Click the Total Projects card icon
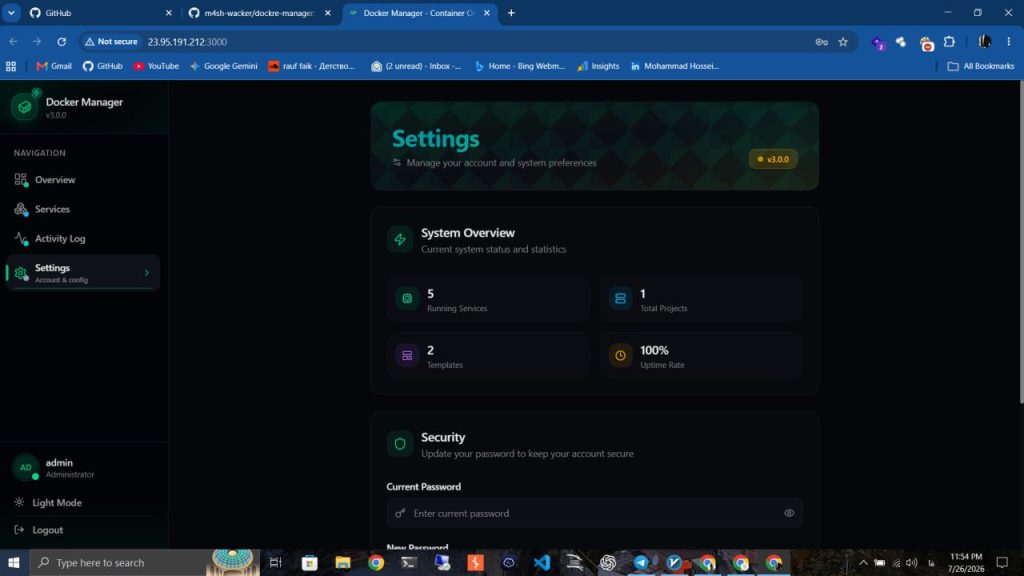1024x576 pixels. click(x=620, y=298)
